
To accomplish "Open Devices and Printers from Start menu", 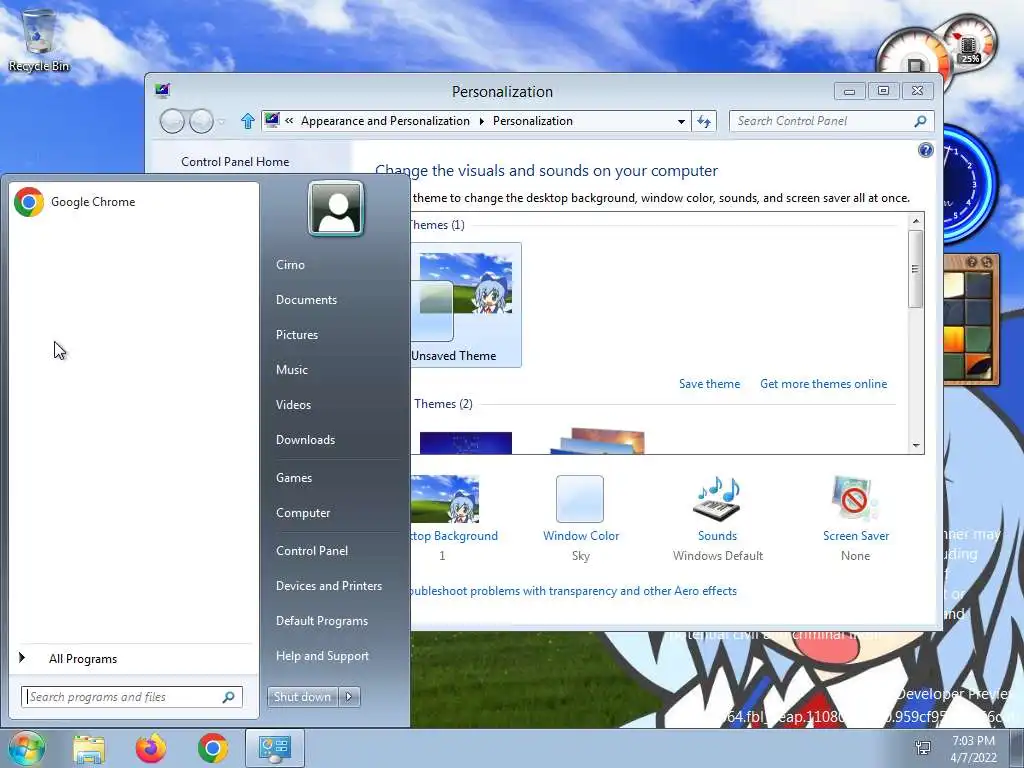I will click(x=328, y=586).
